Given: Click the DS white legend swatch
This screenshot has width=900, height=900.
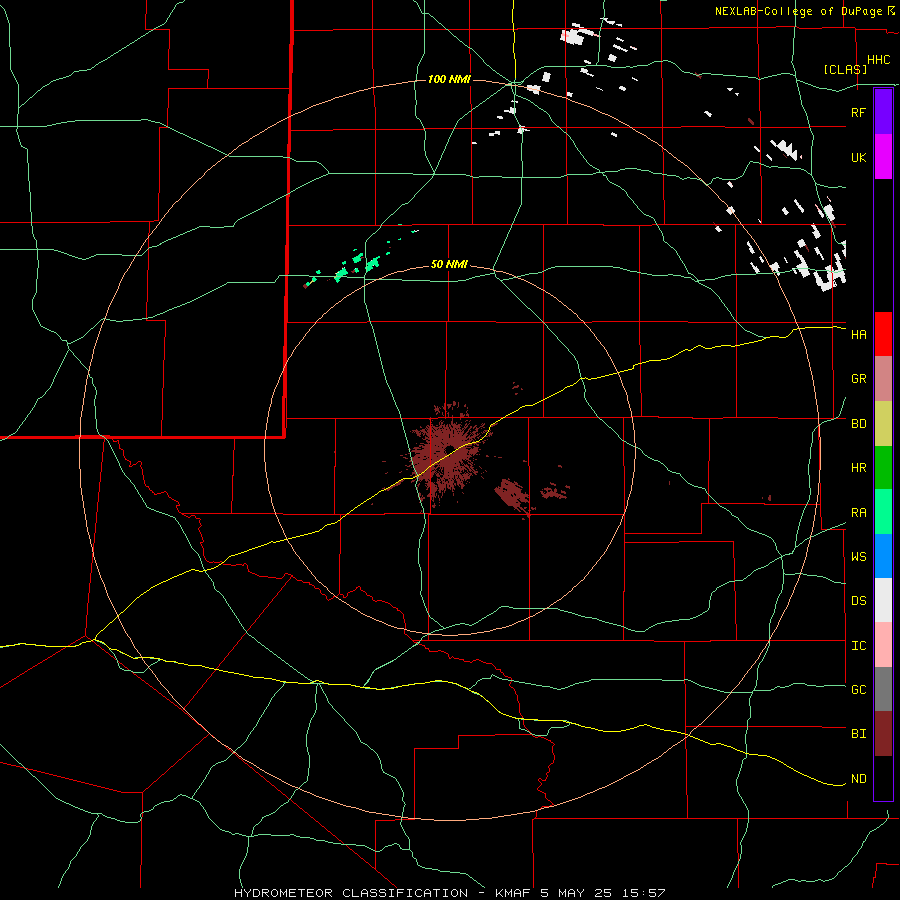Looking at the screenshot, I should coord(883,600).
